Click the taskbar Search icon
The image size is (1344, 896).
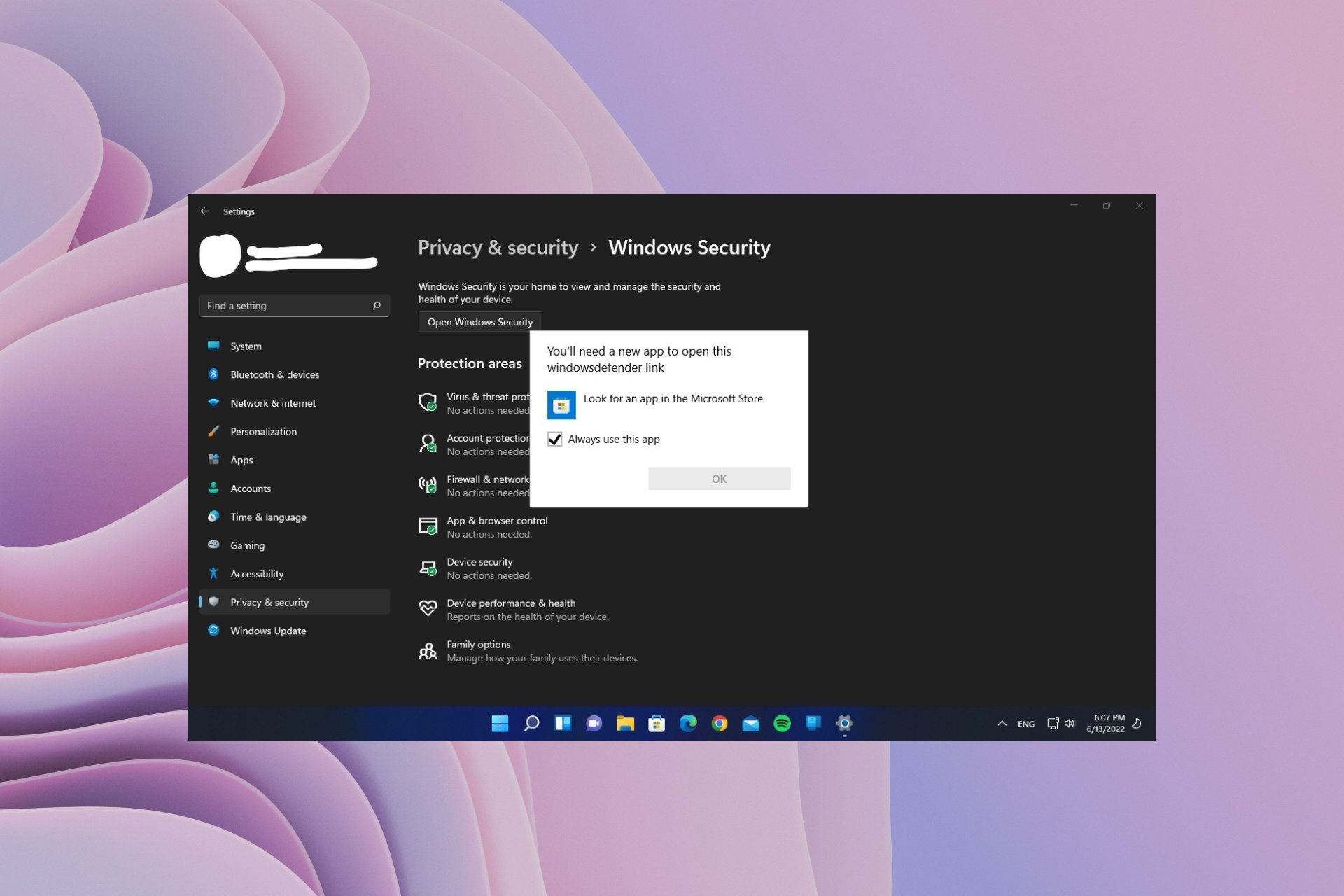pyautogui.click(x=531, y=724)
